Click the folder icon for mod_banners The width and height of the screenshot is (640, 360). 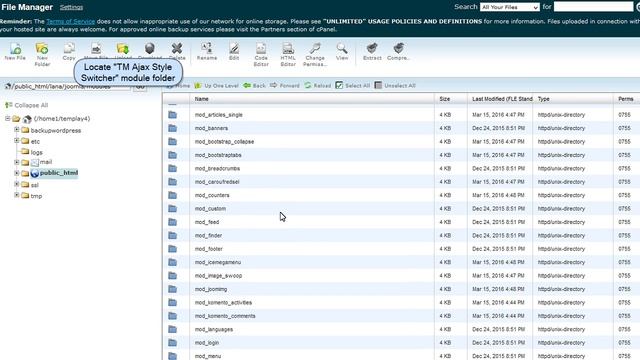click(173, 128)
